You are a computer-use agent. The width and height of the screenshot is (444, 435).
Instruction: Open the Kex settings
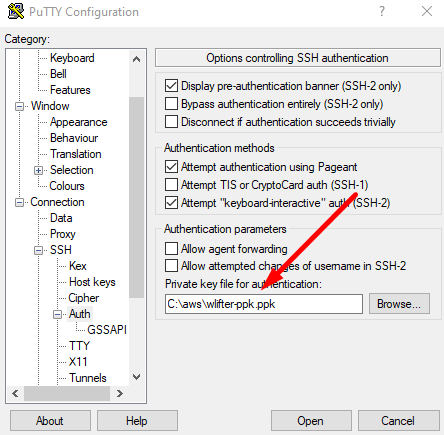78,266
